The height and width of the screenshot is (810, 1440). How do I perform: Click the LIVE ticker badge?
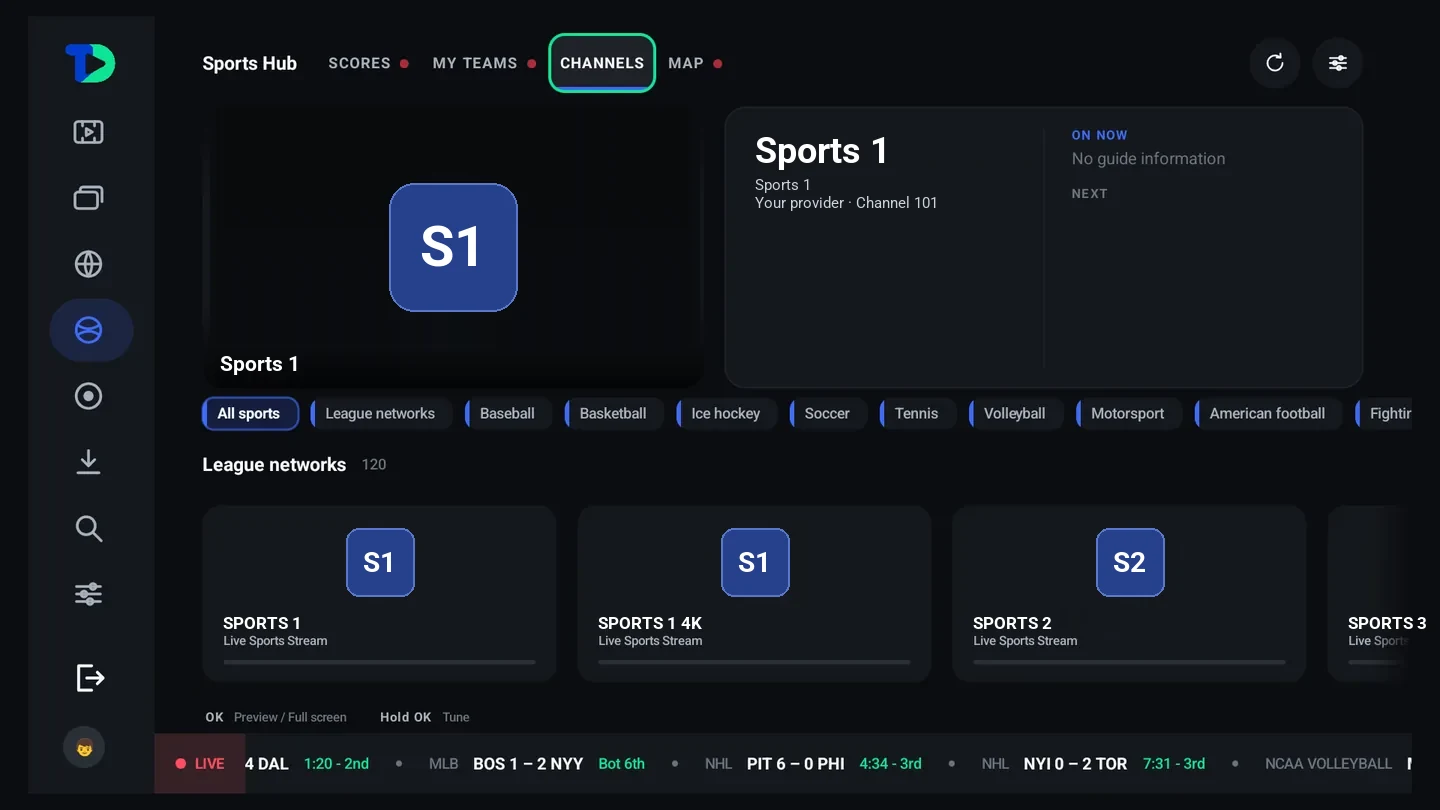(200, 764)
